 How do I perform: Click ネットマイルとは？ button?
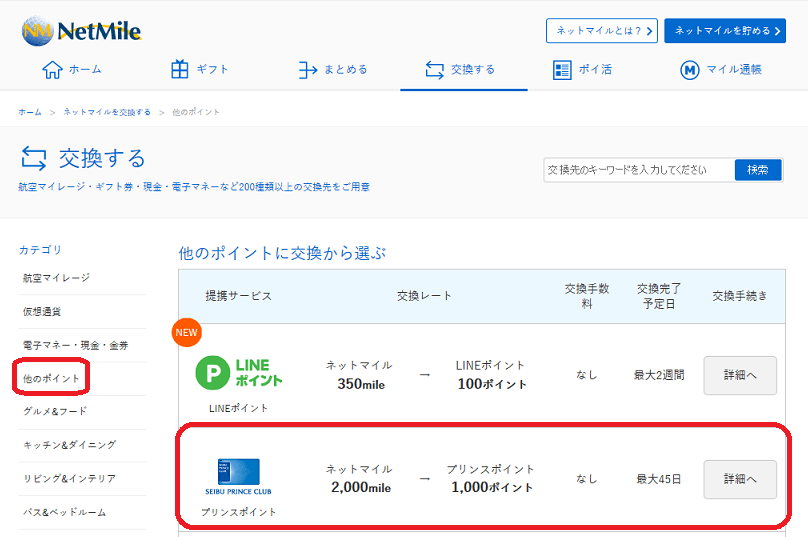point(602,31)
